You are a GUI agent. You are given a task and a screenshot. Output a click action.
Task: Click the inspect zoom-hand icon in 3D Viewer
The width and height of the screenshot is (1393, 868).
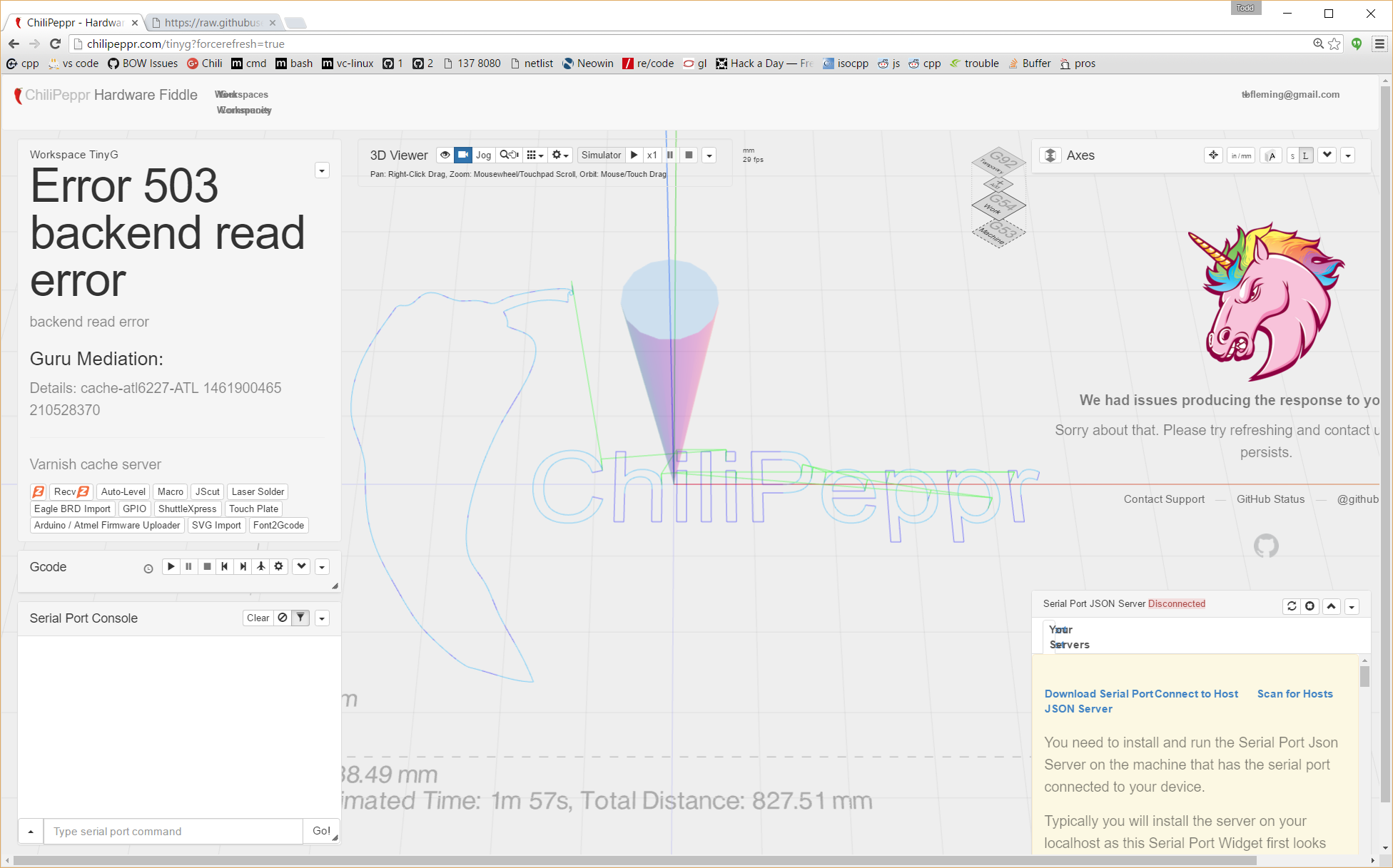[509, 155]
